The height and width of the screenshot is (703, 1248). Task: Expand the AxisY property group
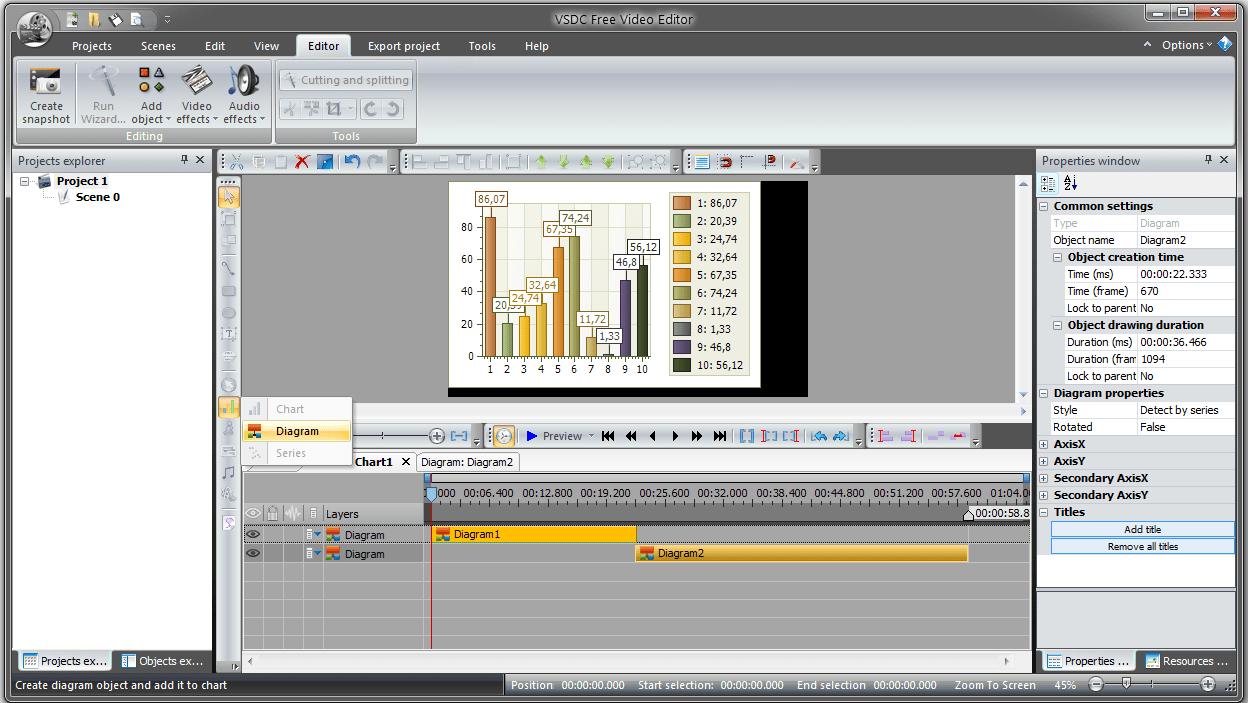[x=1044, y=461]
